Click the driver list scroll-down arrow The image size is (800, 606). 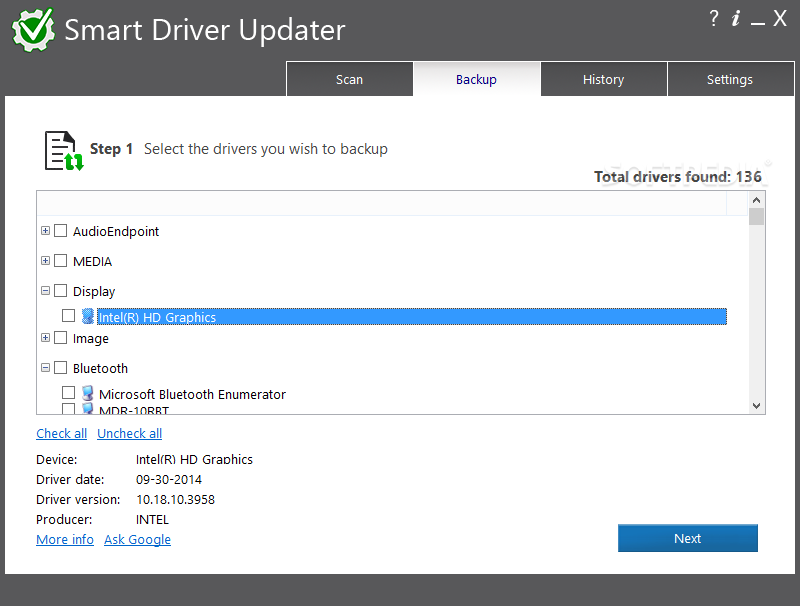(757, 406)
